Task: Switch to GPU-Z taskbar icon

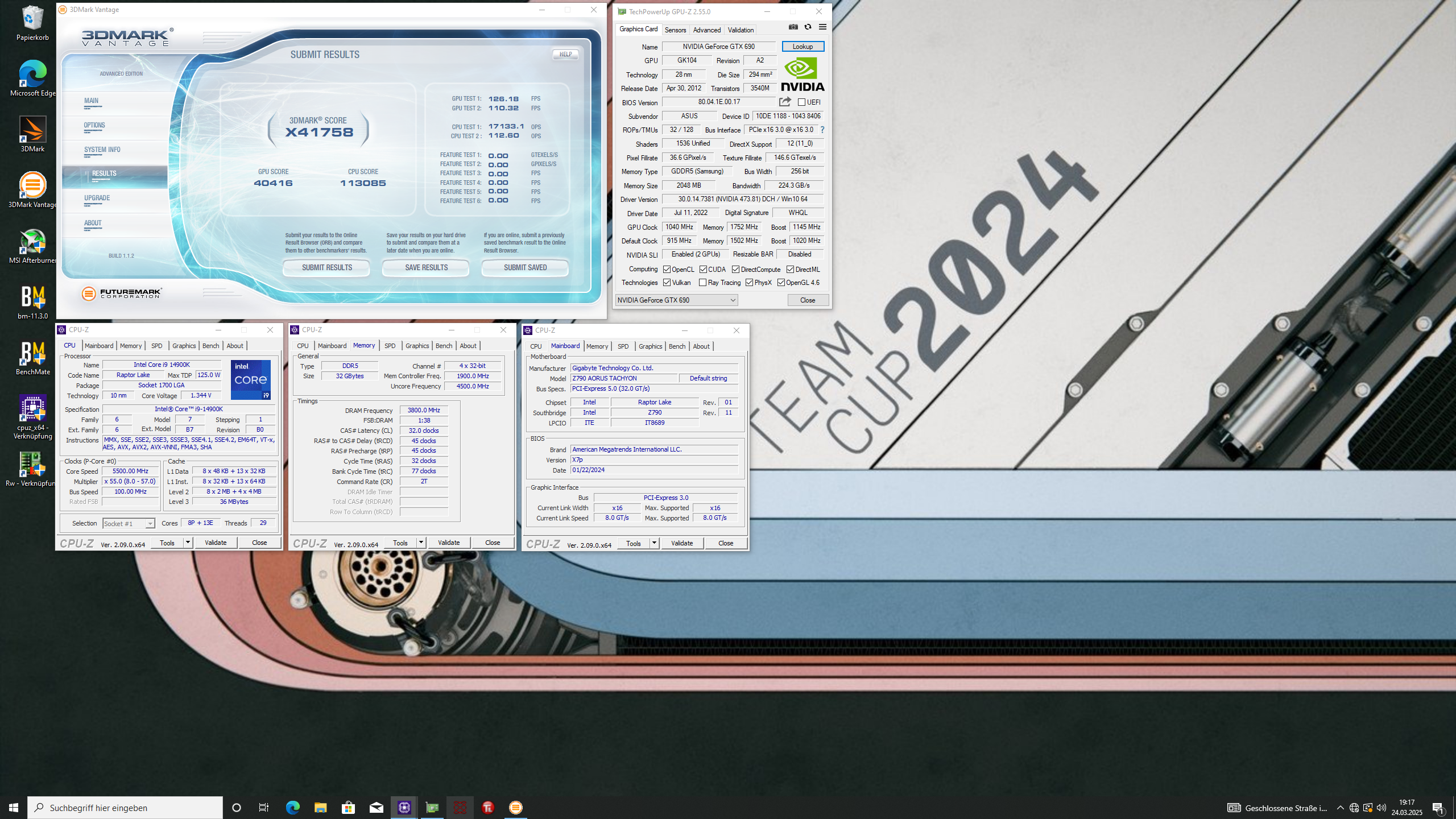Action: pos(432,808)
